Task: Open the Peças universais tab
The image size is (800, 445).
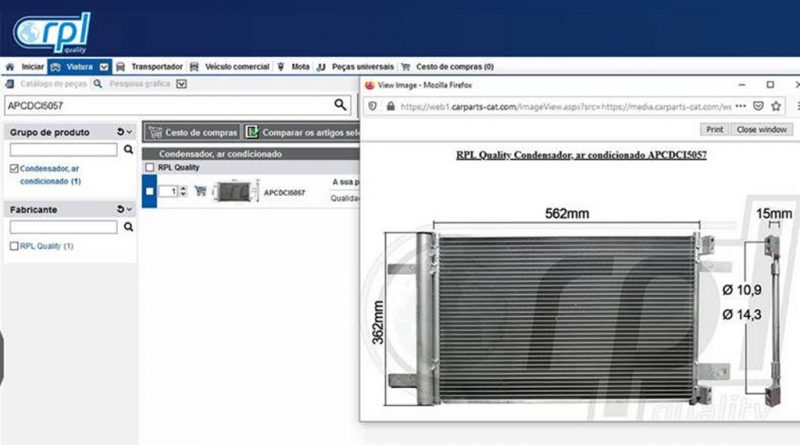Action: (363, 67)
